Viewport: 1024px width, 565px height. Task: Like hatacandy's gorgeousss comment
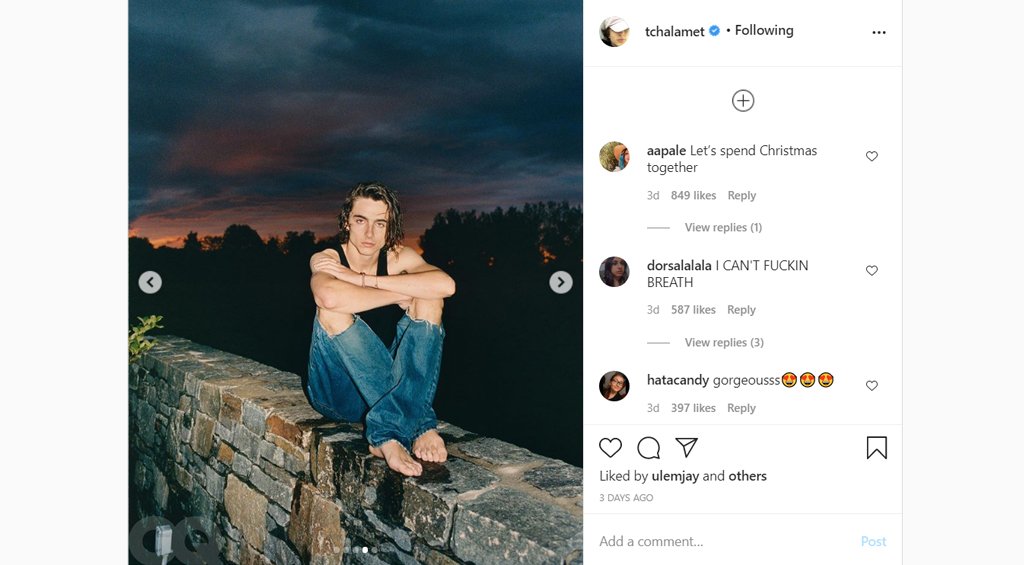point(871,386)
